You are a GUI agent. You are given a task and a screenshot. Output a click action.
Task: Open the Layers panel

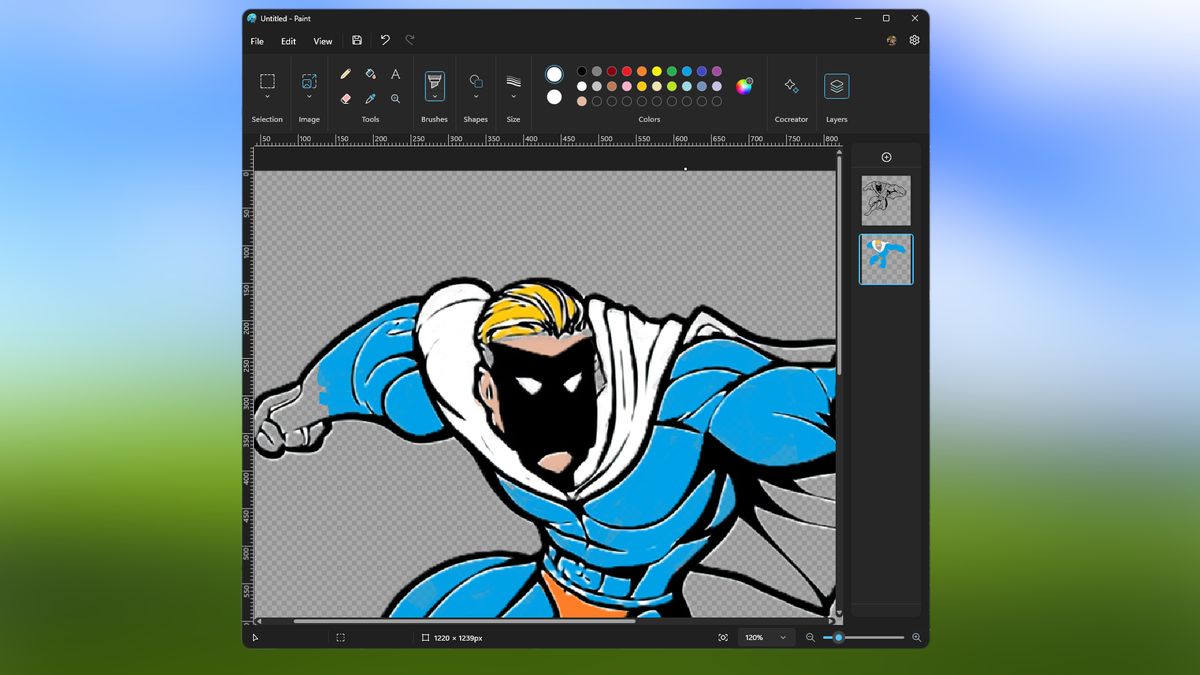tap(836, 86)
